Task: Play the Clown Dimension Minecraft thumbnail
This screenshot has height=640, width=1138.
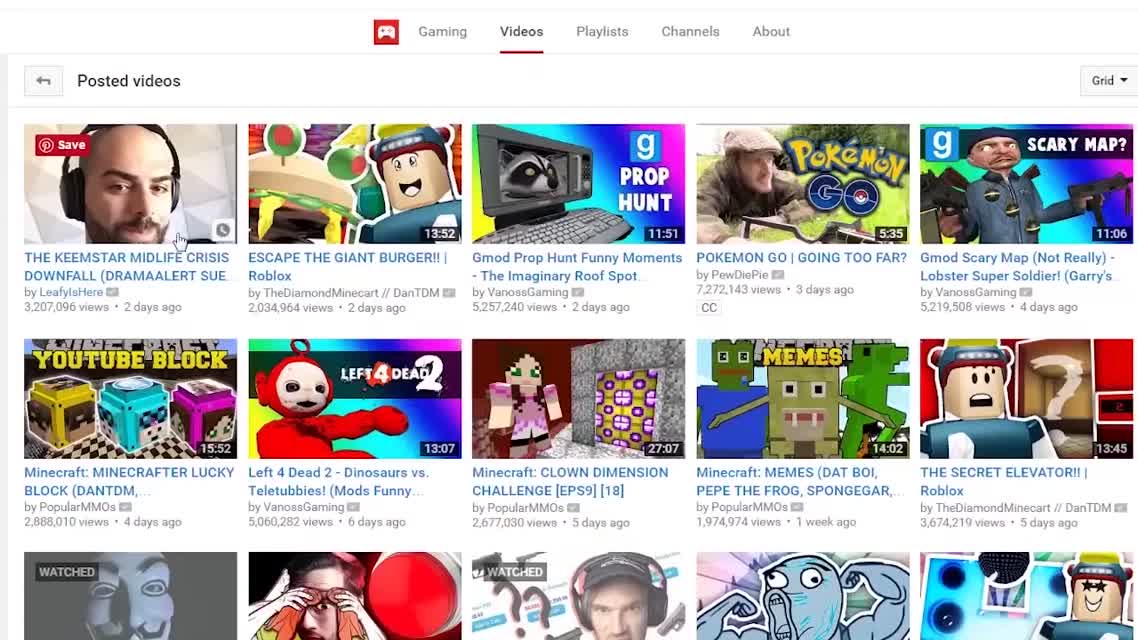Action: tap(578, 398)
